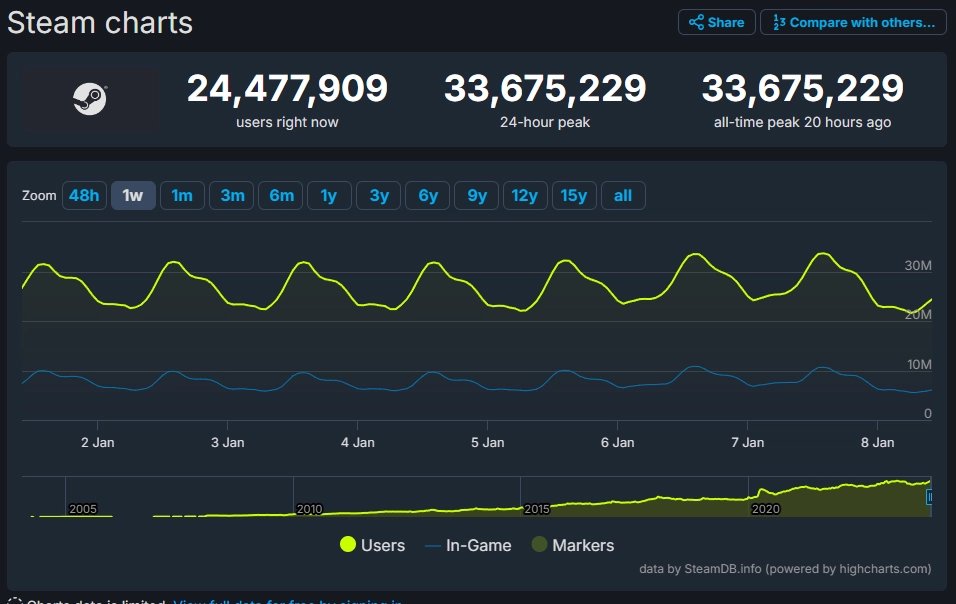Choose the 3m zoom range
Image resolution: width=956 pixels, height=604 pixels.
pos(232,196)
